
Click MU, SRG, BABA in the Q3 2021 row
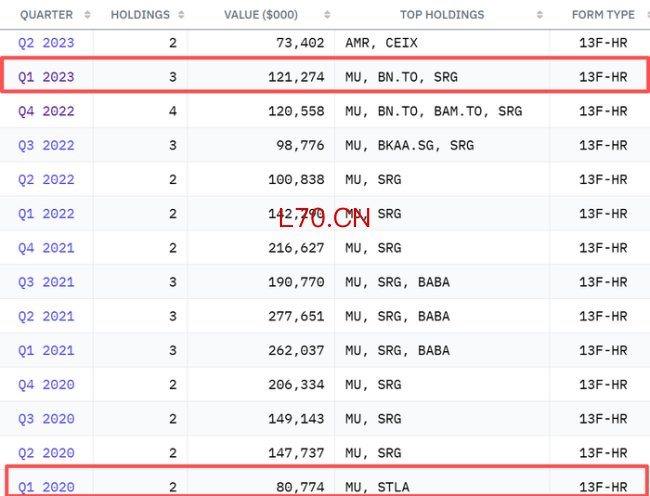click(x=397, y=282)
